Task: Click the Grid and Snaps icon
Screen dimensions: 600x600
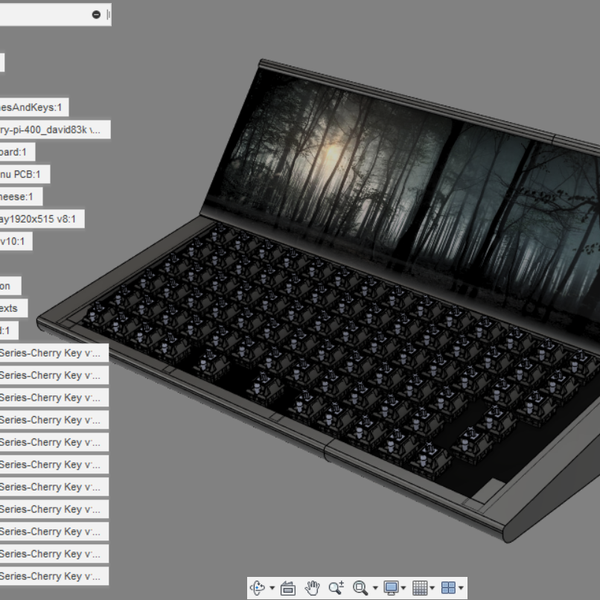Action: click(x=420, y=588)
